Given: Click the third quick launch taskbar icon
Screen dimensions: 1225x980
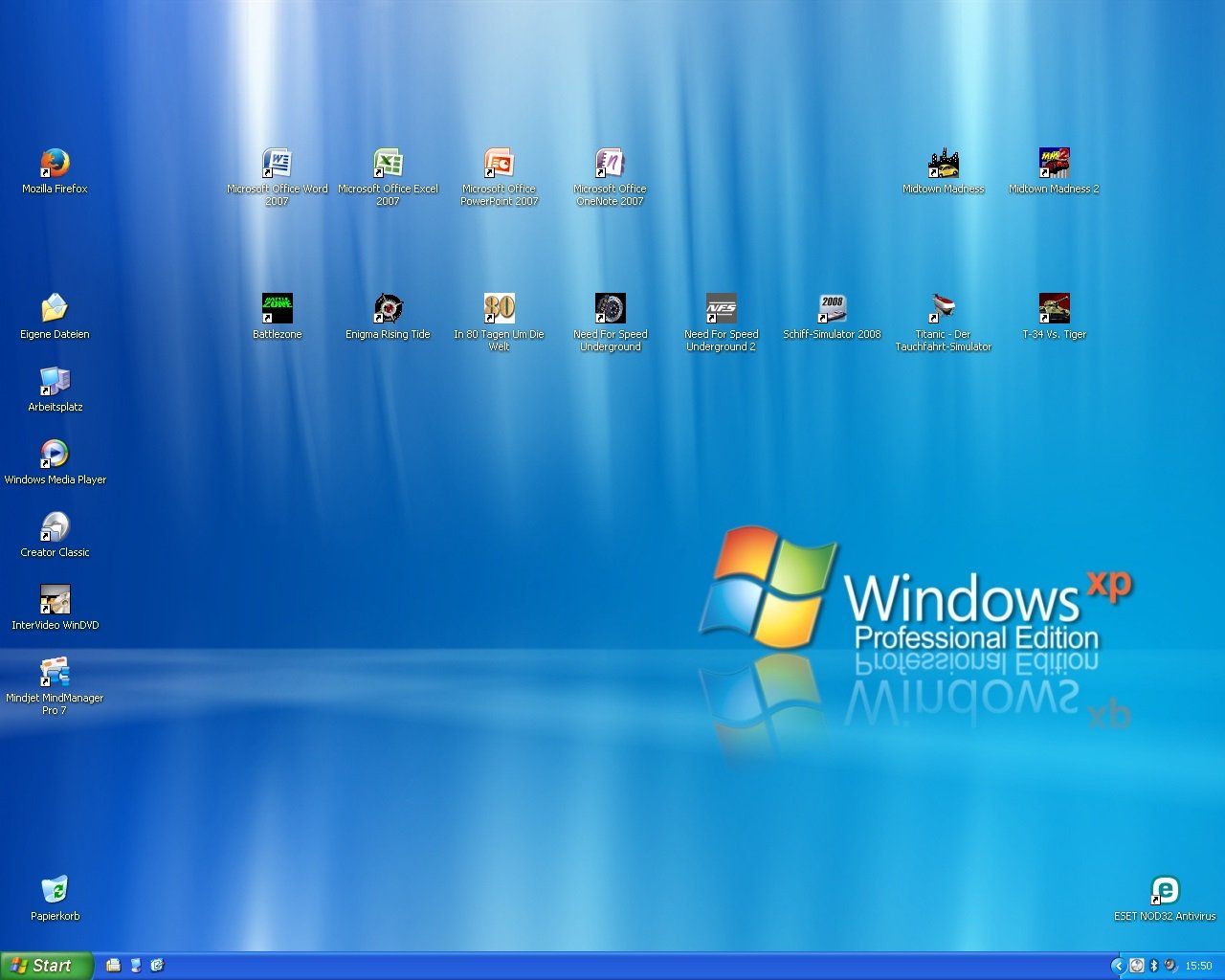Looking at the screenshot, I should (x=157, y=966).
